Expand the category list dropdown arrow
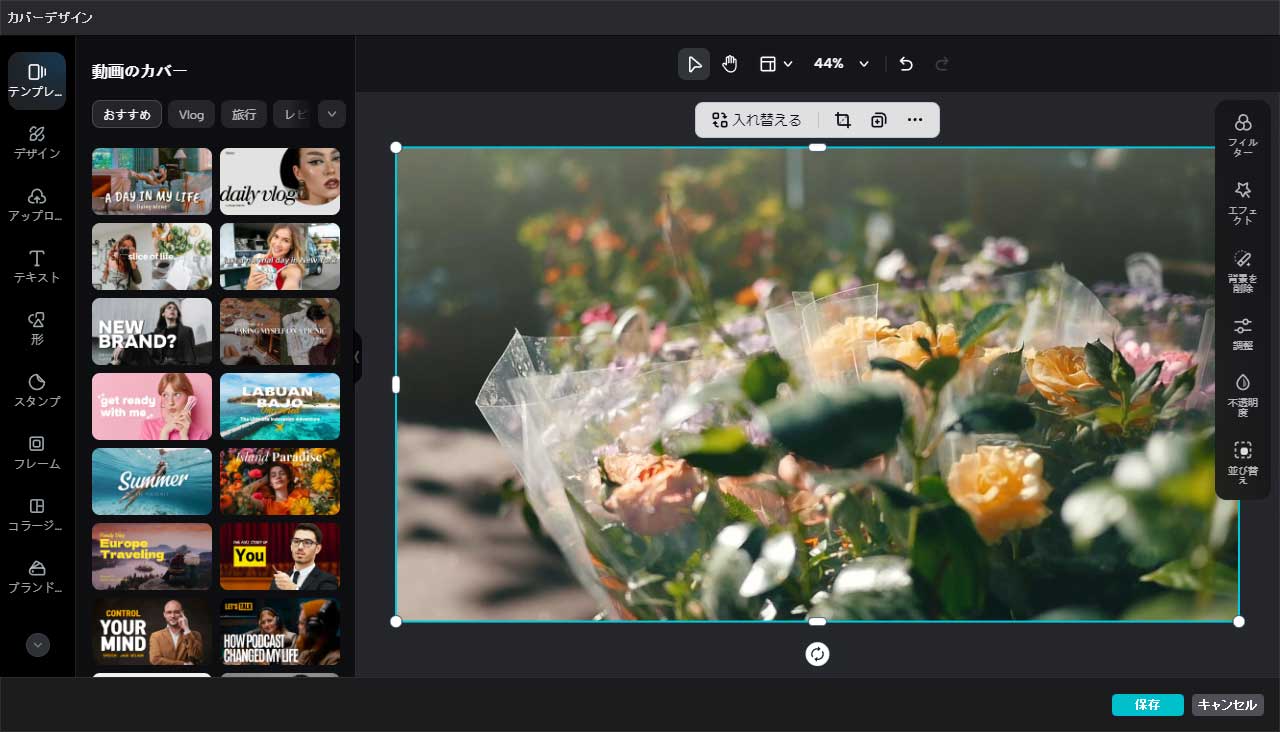1280x732 pixels. 332,114
